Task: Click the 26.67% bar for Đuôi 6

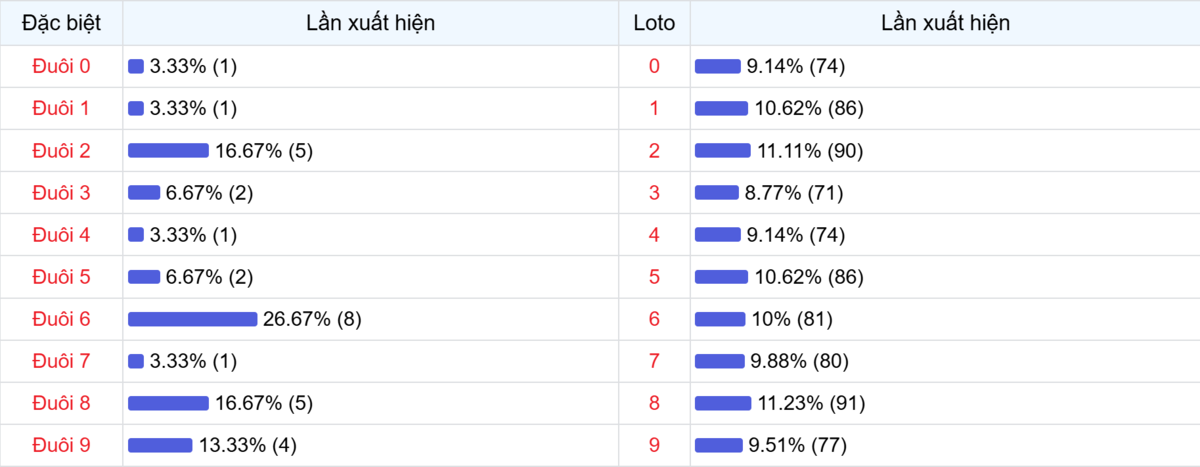Action: click(192, 319)
